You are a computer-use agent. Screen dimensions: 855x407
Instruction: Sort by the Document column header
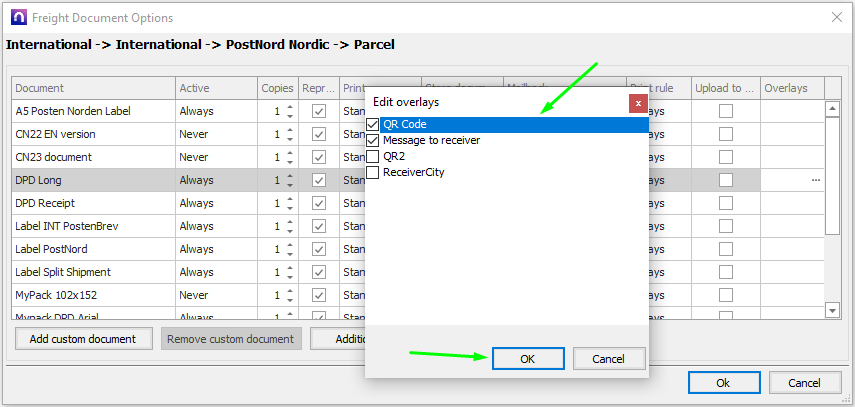pyautogui.click(x=94, y=88)
